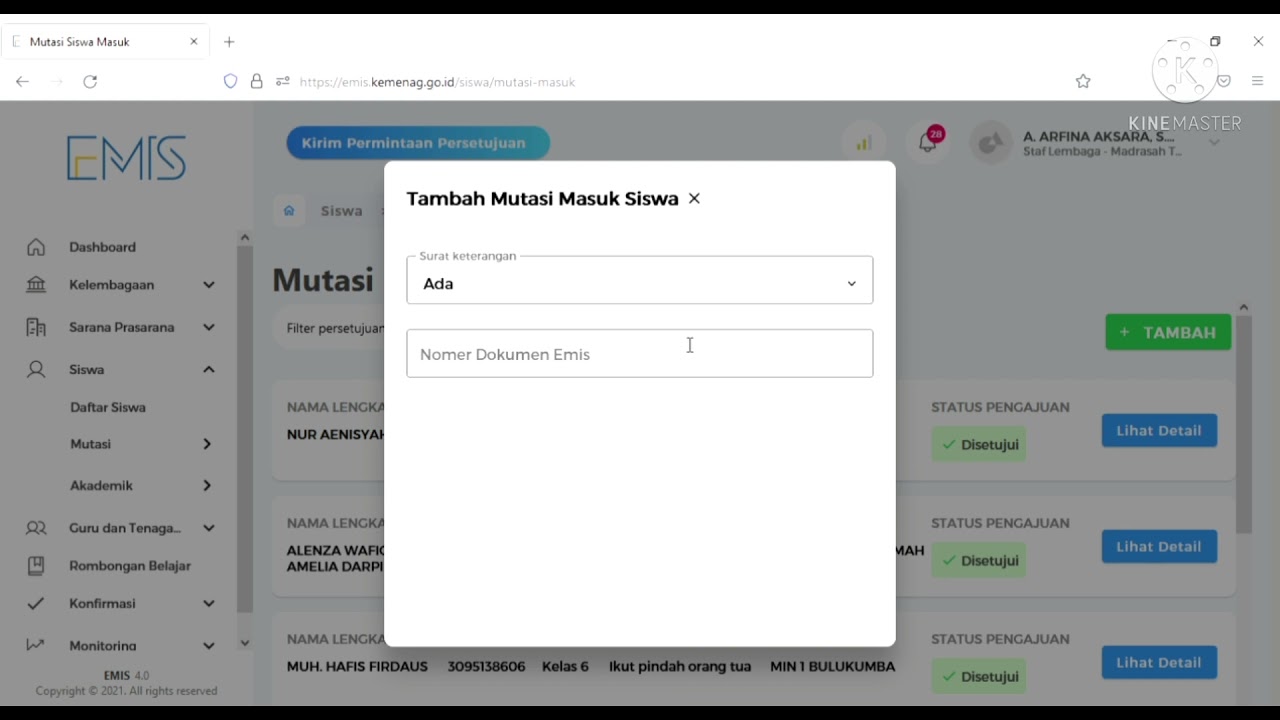1280x720 pixels.
Task: Select the Mutasi Siswa Masuk browser tab
Action: pyautogui.click(x=105, y=42)
